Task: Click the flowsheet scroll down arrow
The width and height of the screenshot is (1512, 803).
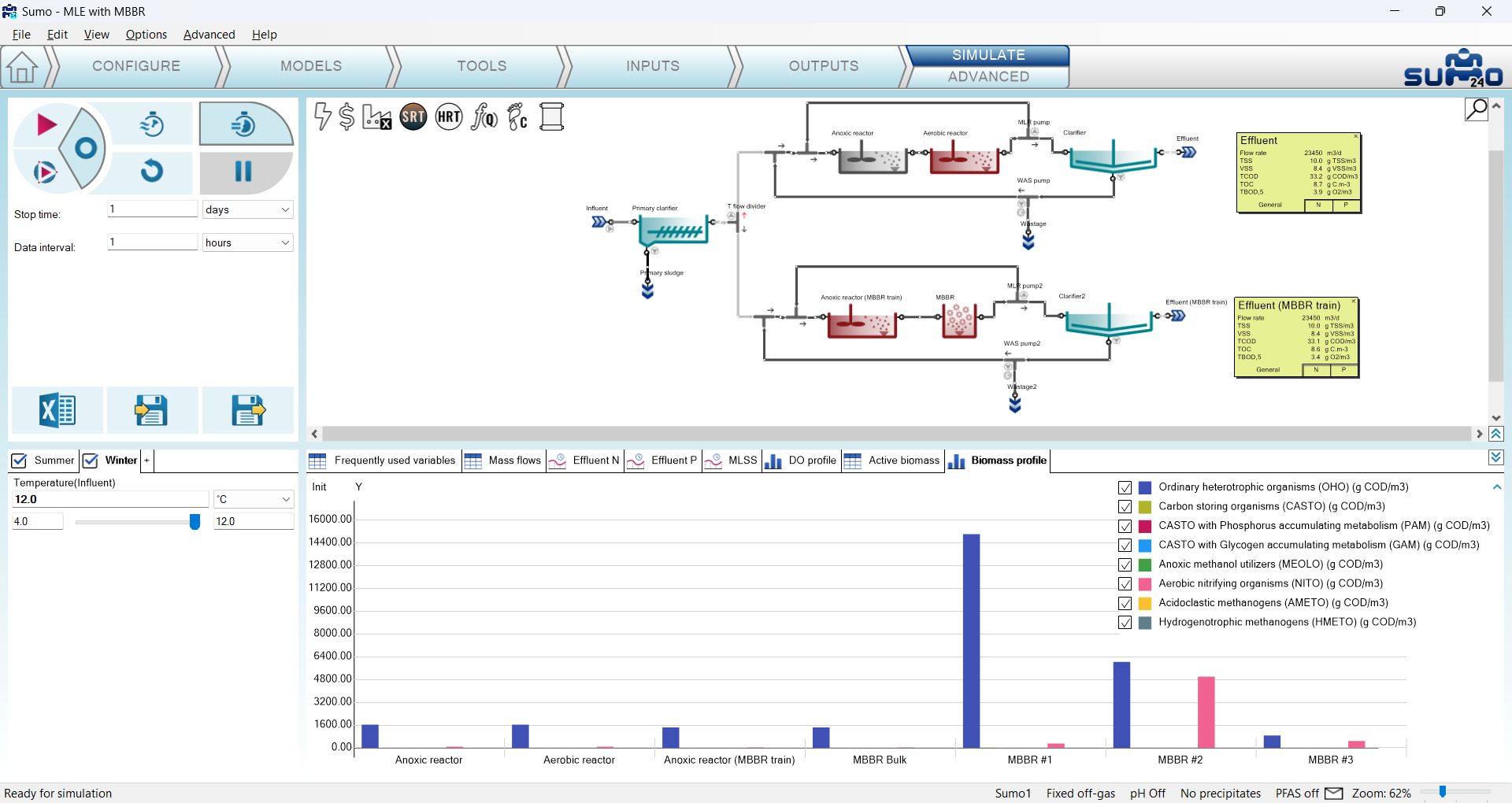Action: [x=1496, y=418]
